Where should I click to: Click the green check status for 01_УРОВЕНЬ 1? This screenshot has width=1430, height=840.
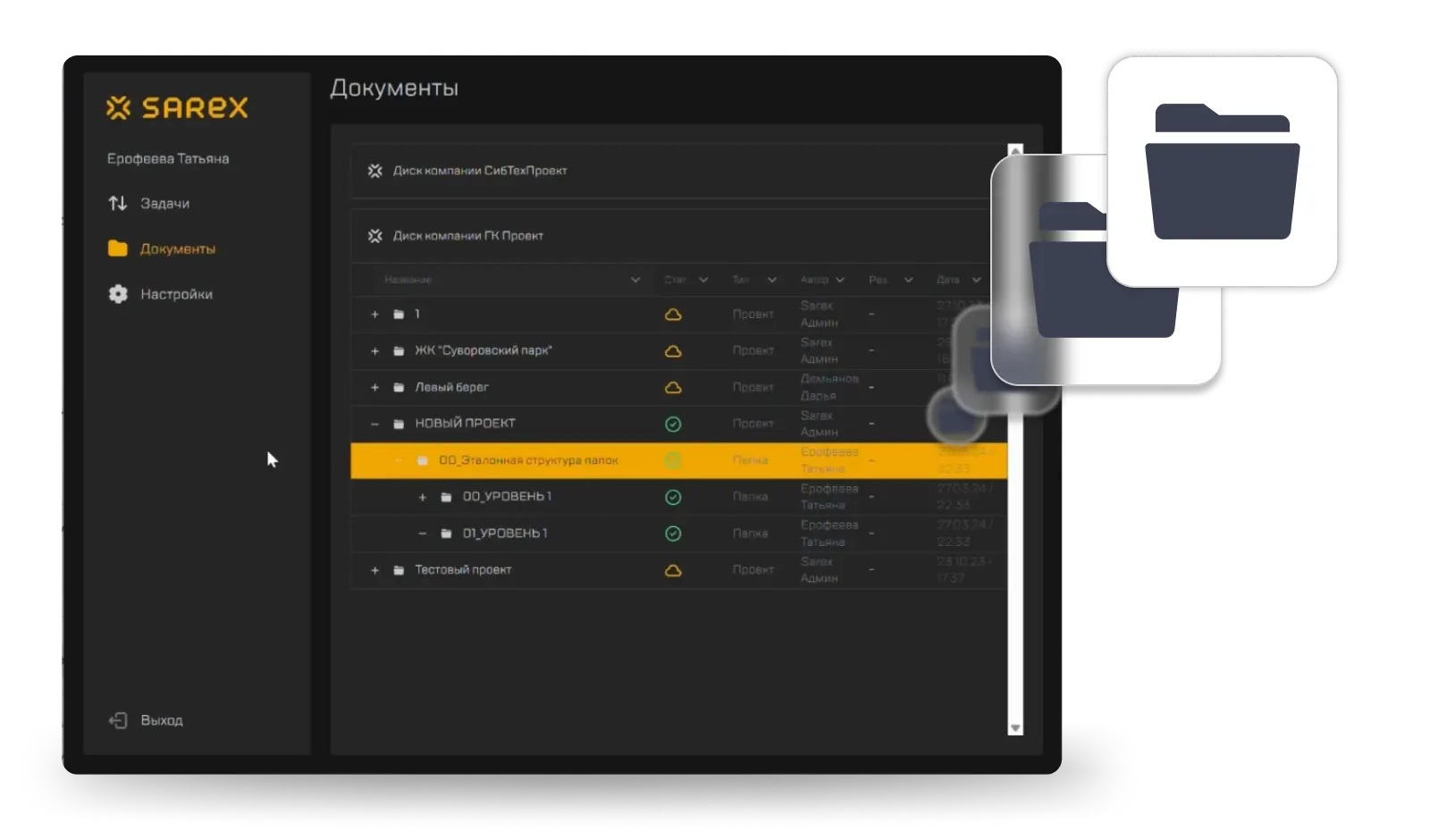673,533
